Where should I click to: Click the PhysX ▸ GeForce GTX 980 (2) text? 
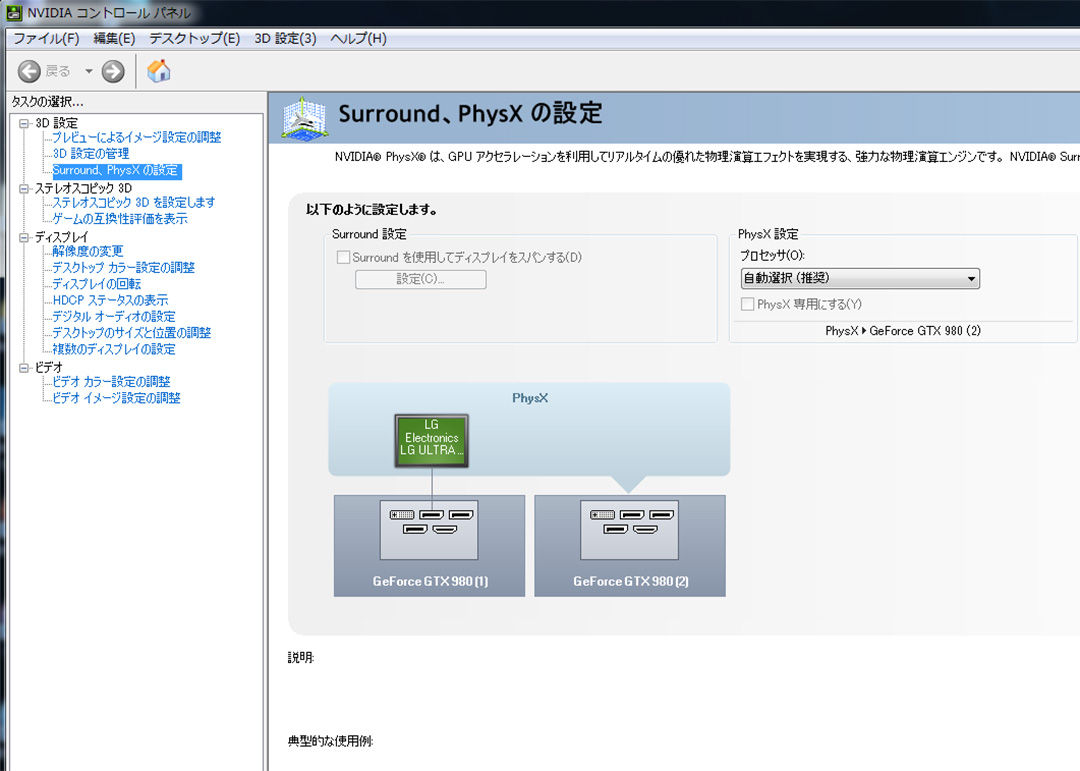[903, 331]
